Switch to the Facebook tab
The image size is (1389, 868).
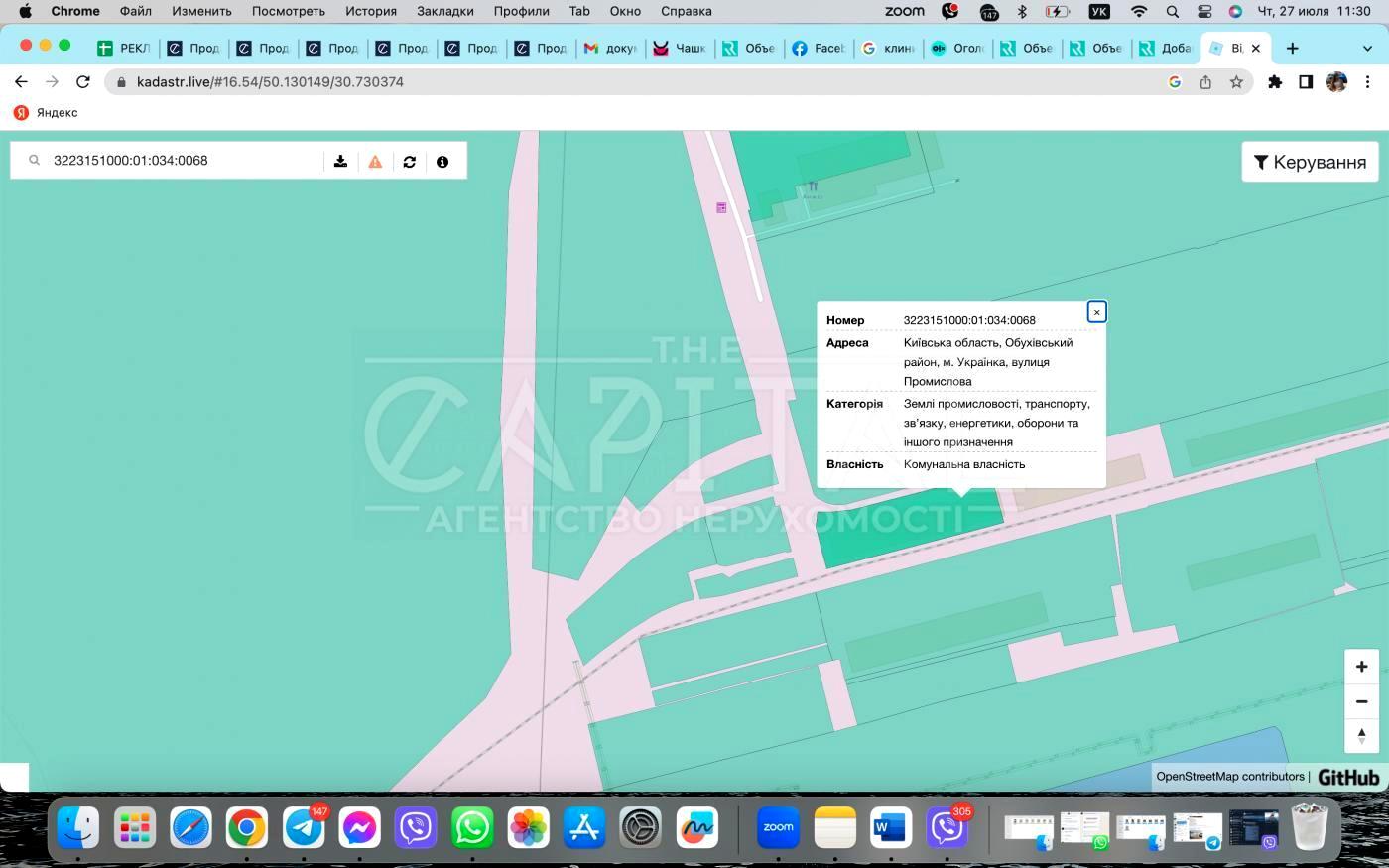coord(818,48)
